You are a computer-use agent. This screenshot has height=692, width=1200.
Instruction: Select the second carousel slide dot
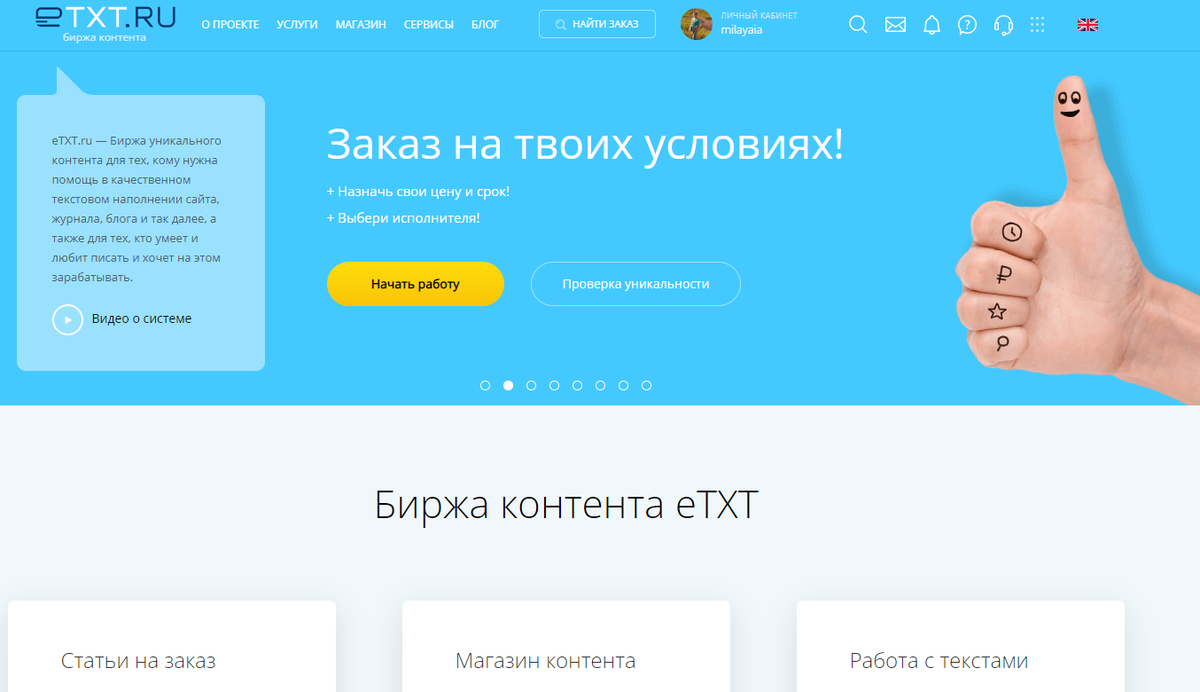508,385
